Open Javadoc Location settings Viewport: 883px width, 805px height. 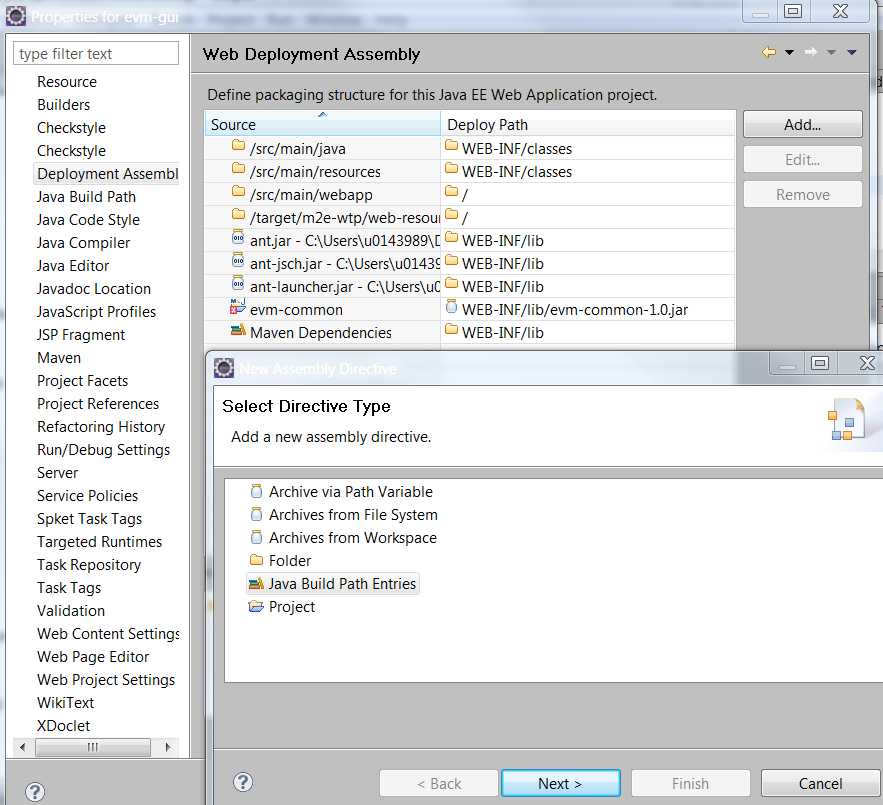tap(93, 288)
